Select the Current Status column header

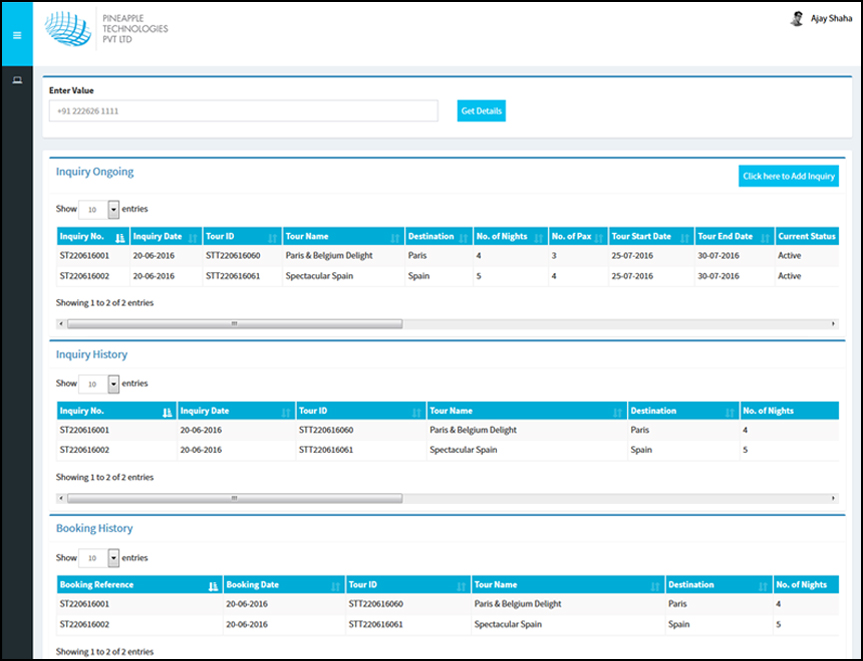point(808,236)
